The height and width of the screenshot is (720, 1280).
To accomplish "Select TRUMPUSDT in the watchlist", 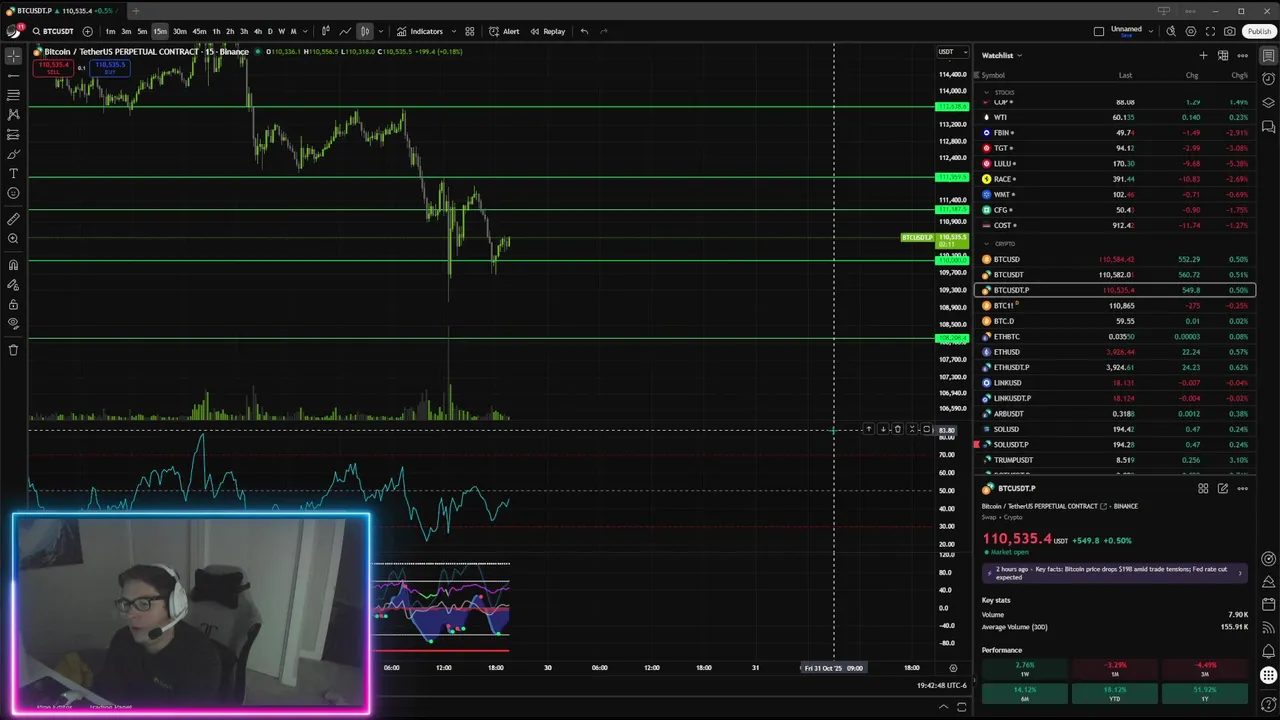I will pyautogui.click(x=1114, y=460).
